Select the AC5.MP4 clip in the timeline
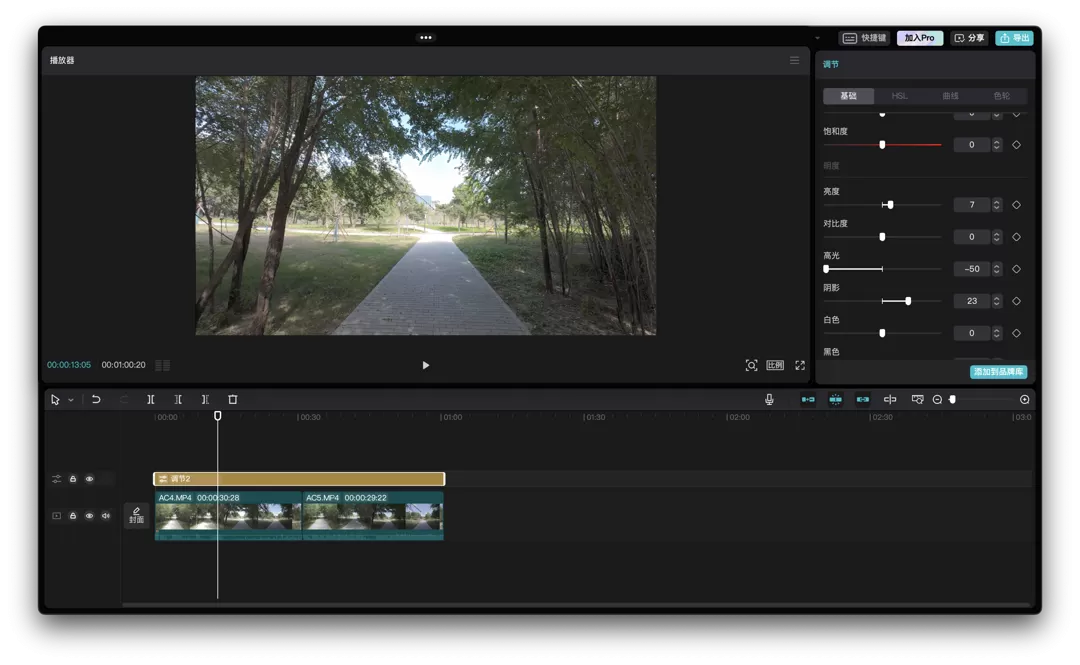 coord(372,515)
